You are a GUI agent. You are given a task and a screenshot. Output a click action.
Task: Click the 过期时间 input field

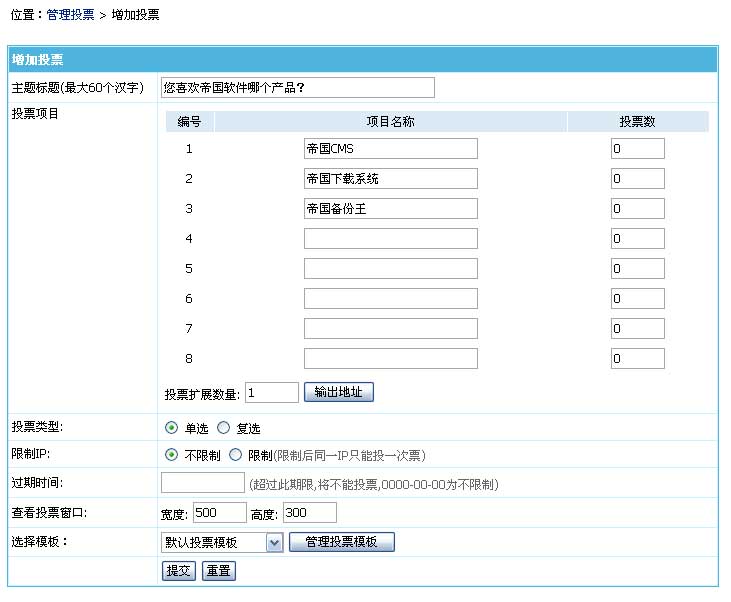pyautogui.click(x=202, y=483)
